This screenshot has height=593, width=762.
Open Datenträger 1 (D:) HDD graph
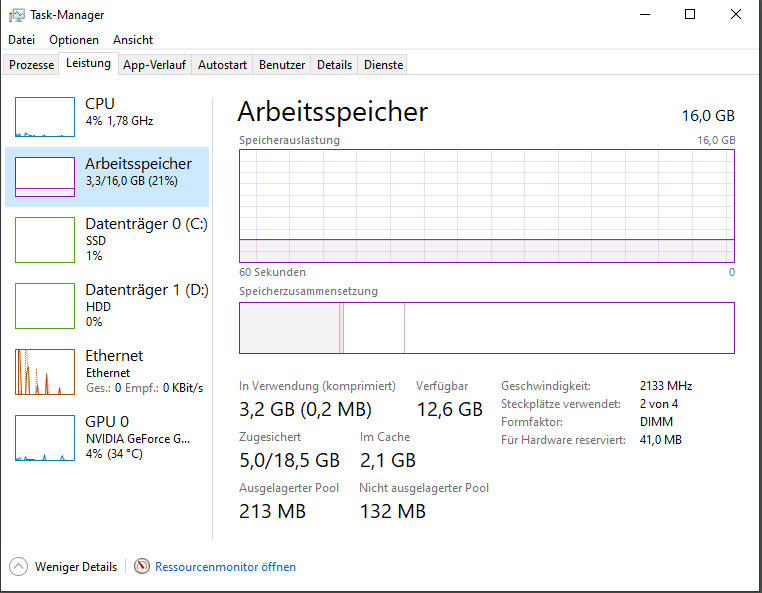click(45, 306)
